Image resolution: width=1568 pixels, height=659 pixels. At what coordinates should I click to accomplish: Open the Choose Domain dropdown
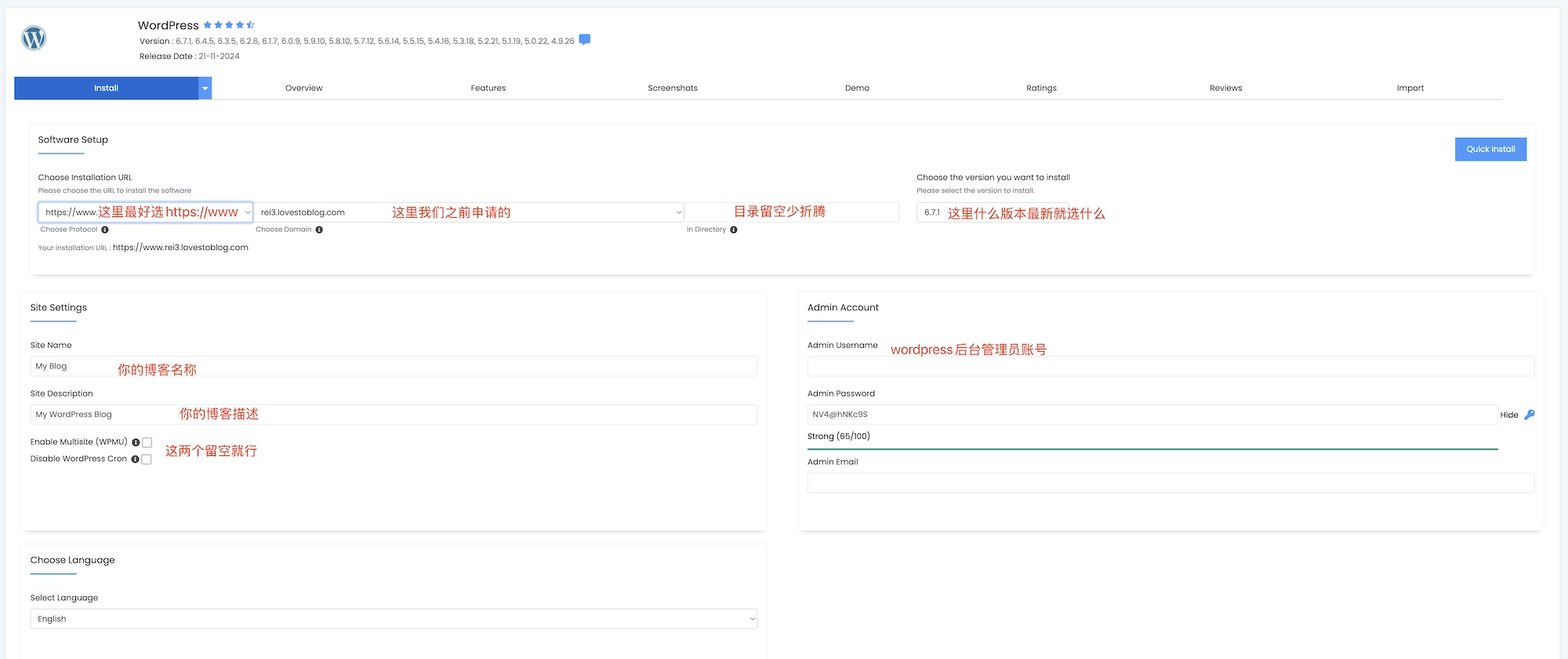[470, 212]
